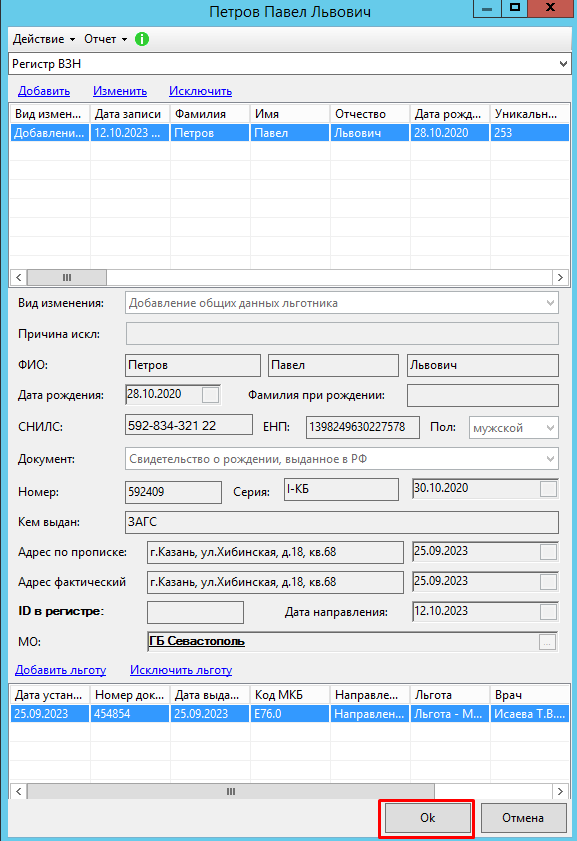Open the Отчет menu

point(106,39)
